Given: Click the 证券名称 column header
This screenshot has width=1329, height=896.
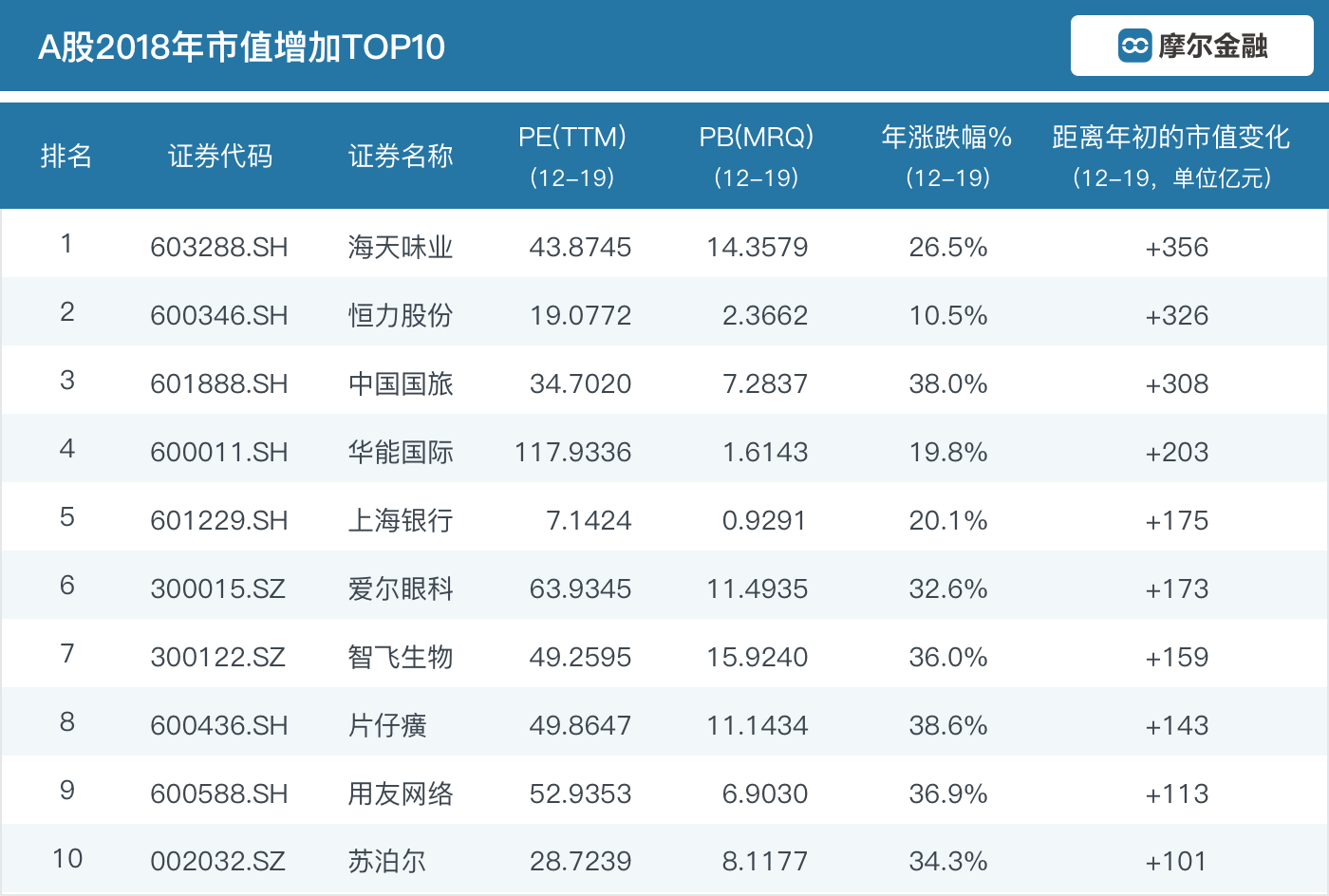Looking at the screenshot, I should 400,156.
